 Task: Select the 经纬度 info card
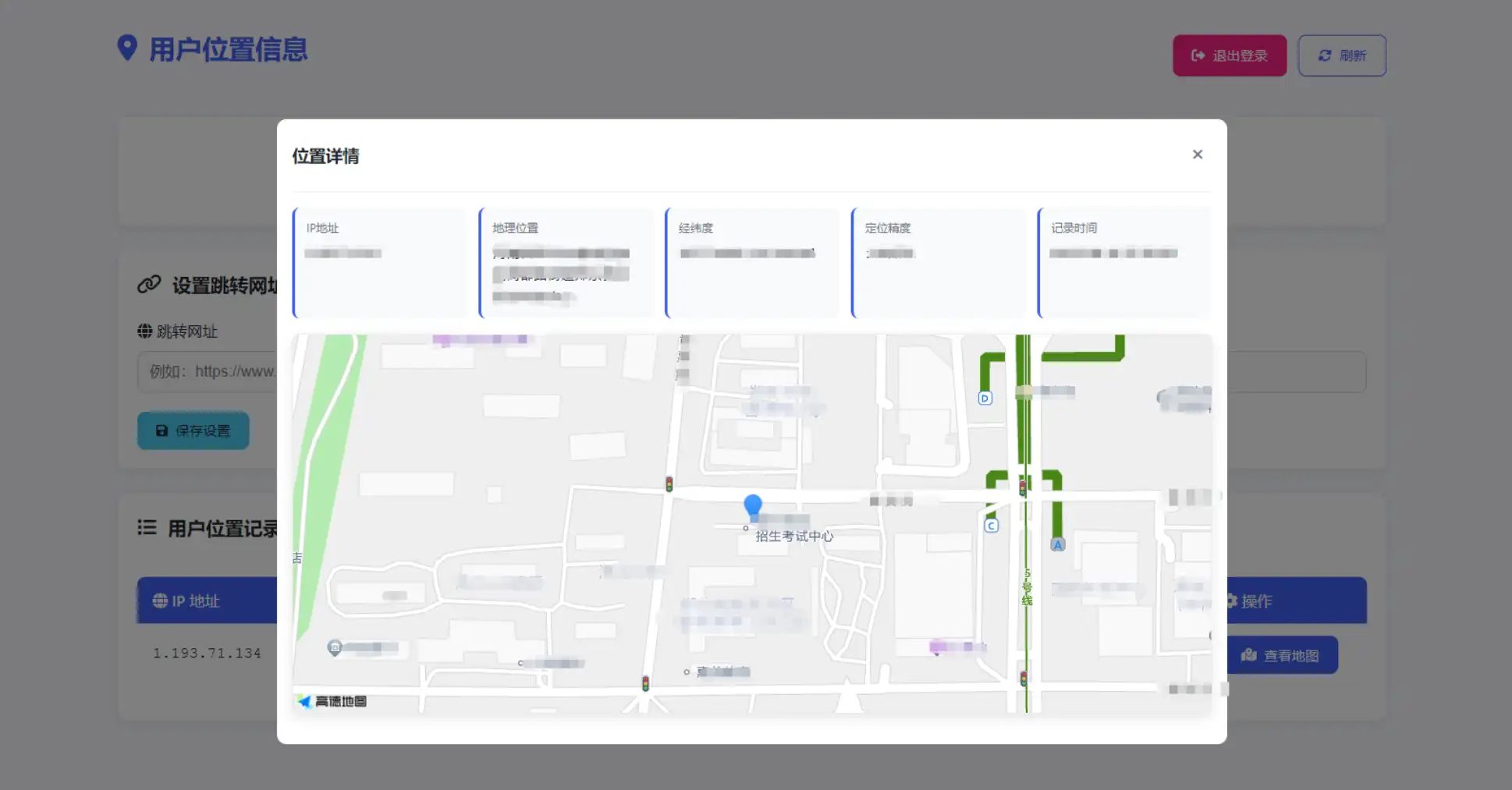point(752,262)
